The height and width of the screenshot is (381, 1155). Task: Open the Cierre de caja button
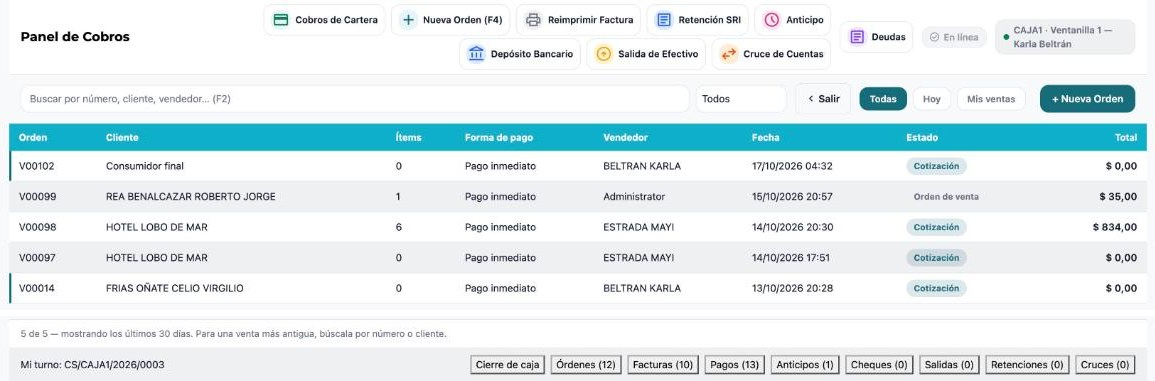pyautogui.click(x=508, y=364)
